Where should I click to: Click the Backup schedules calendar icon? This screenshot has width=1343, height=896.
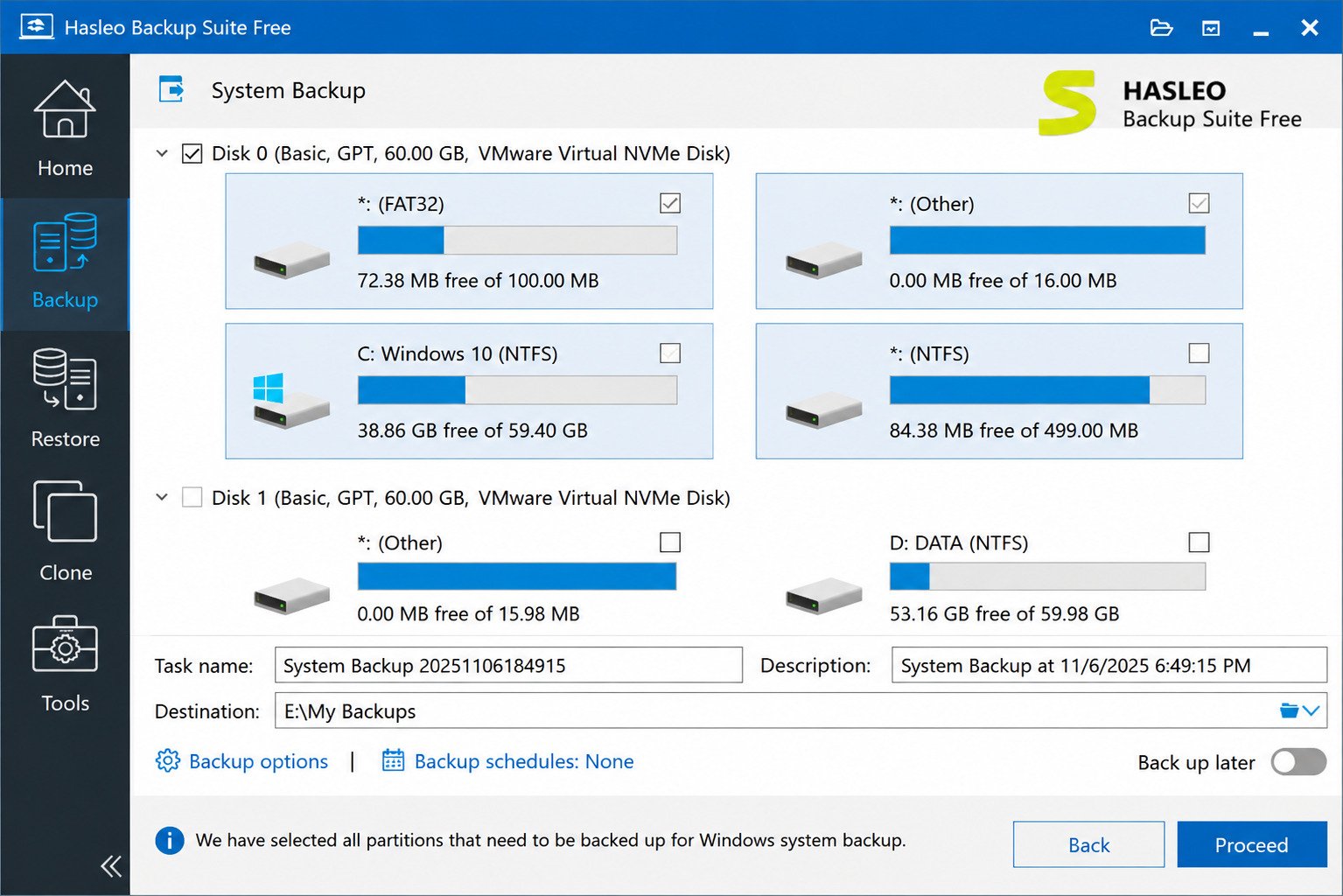tap(393, 760)
